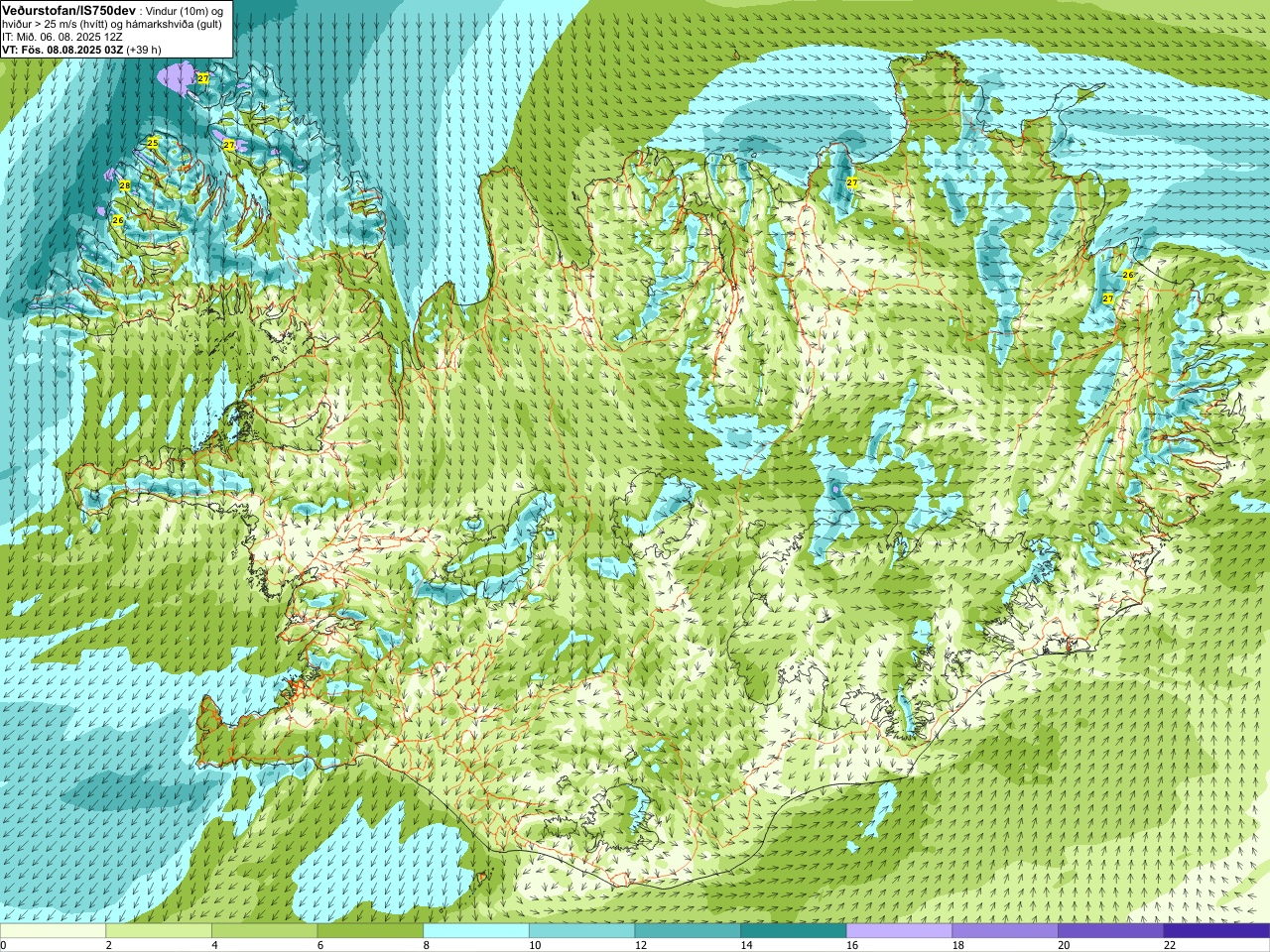Choose the 10–12 m/s turquoise legend swatch
The height and width of the screenshot is (952, 1270).
click(581, 931)
